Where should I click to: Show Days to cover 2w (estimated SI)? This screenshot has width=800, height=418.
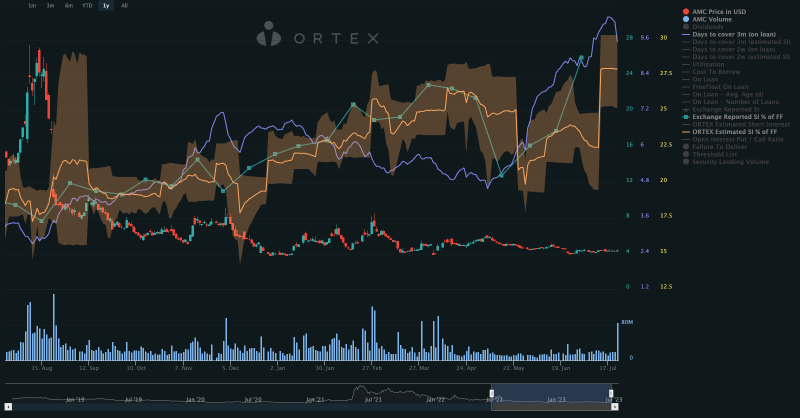click(736, 57)
